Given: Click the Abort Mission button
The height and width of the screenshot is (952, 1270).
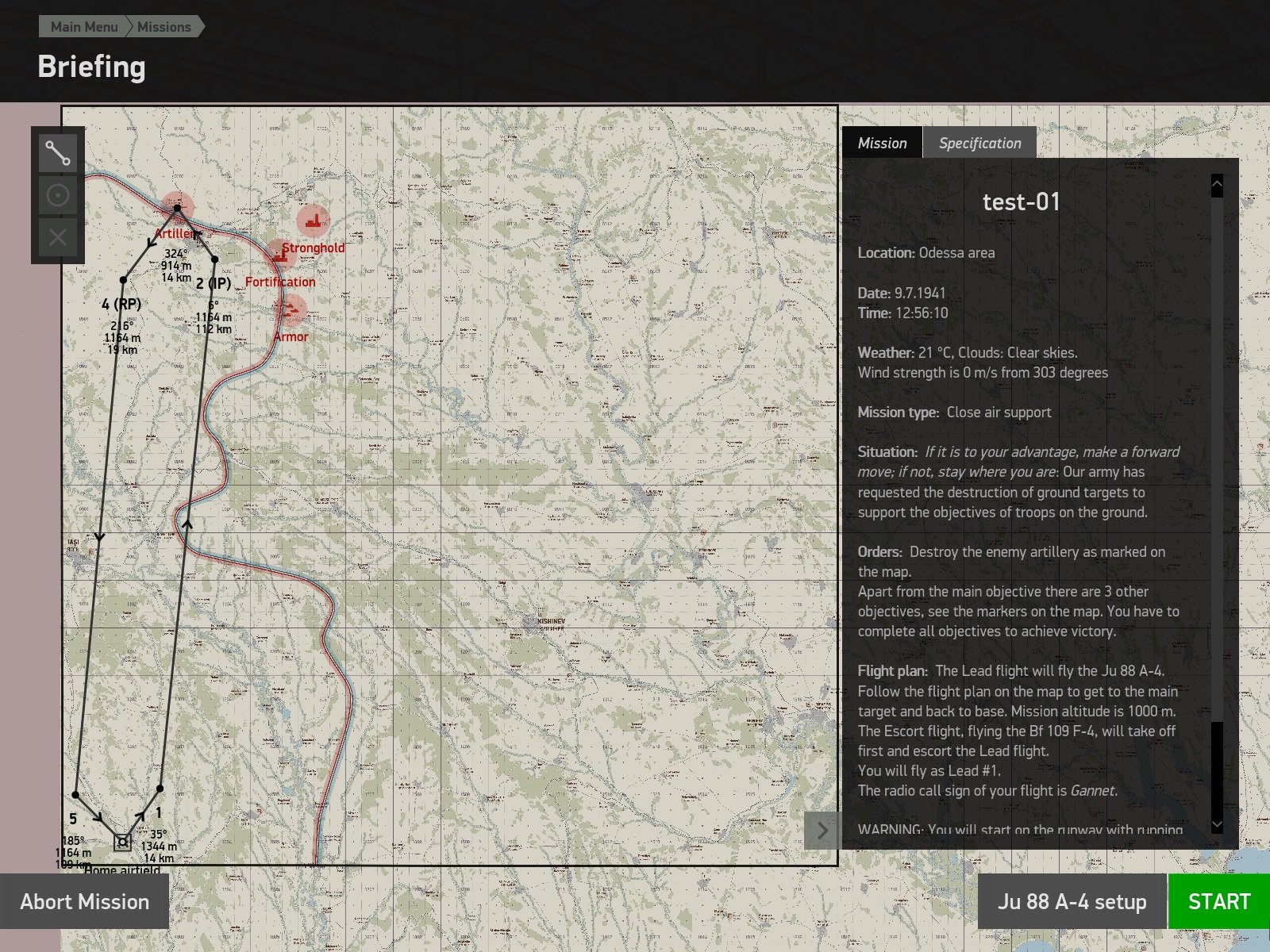Looking at the screenshot, I should 84,901.
